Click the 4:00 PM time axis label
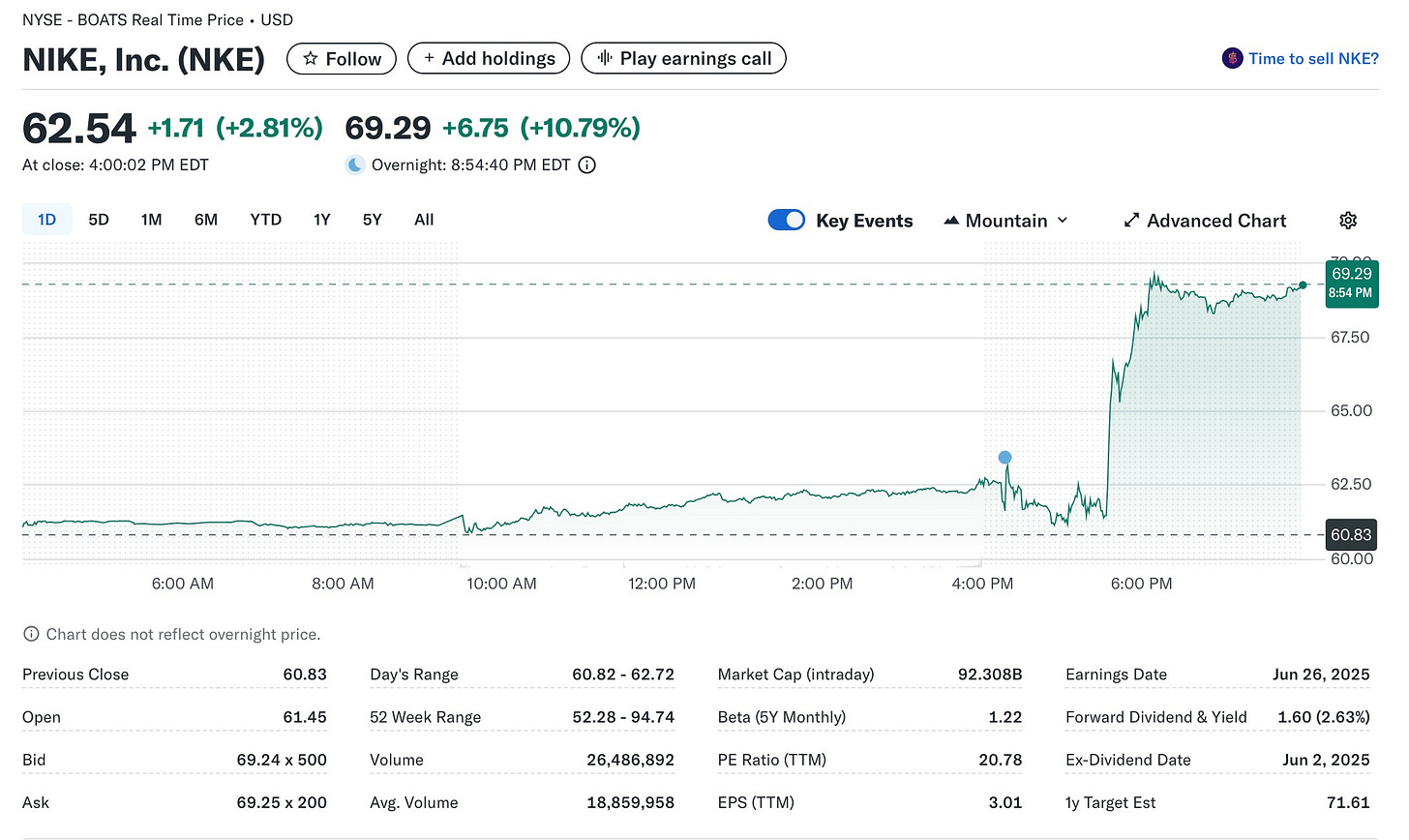This screenshot has width=1409, height=840. coord(982,584)
